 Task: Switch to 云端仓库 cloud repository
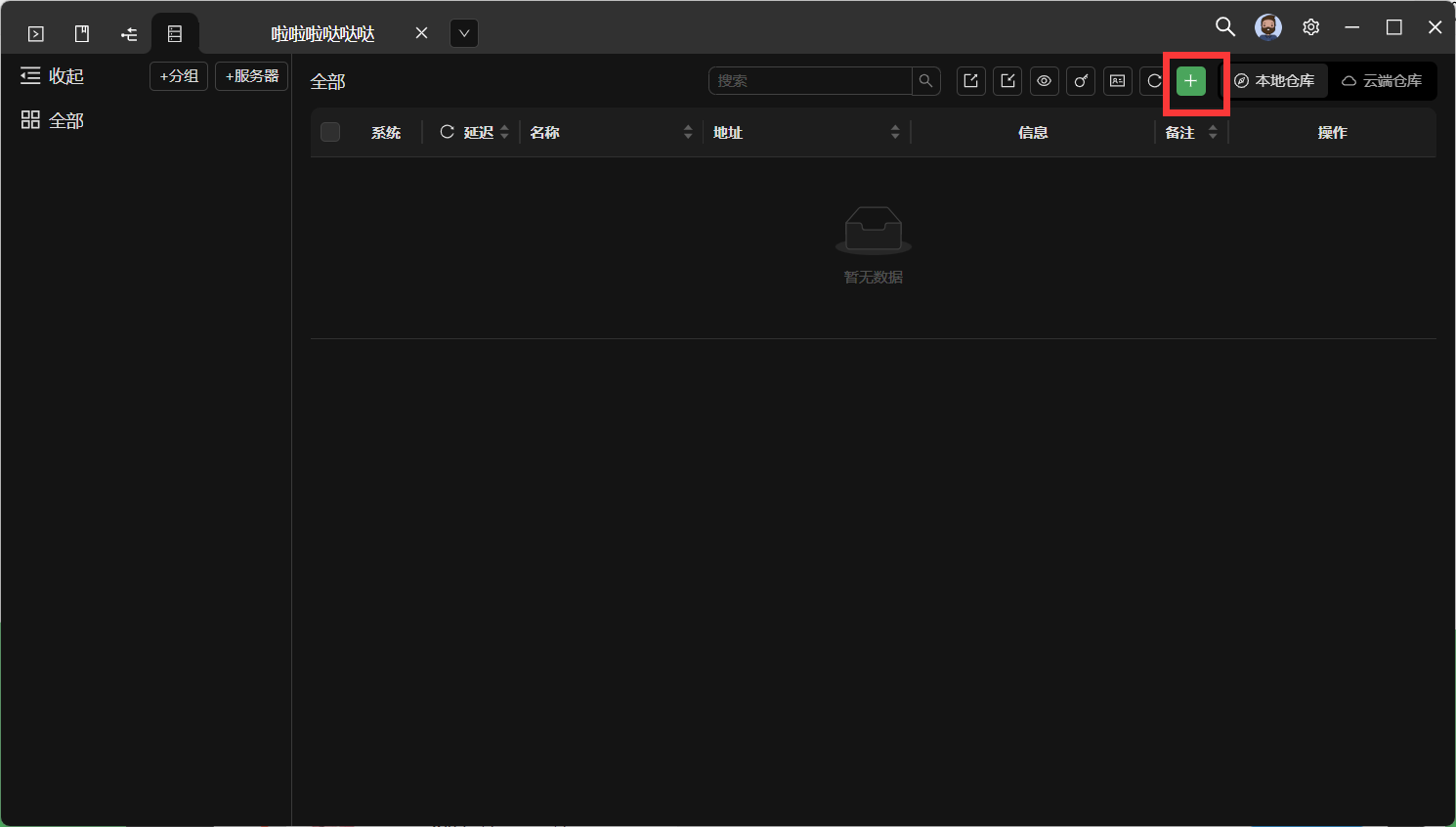tap(1382, 81)
